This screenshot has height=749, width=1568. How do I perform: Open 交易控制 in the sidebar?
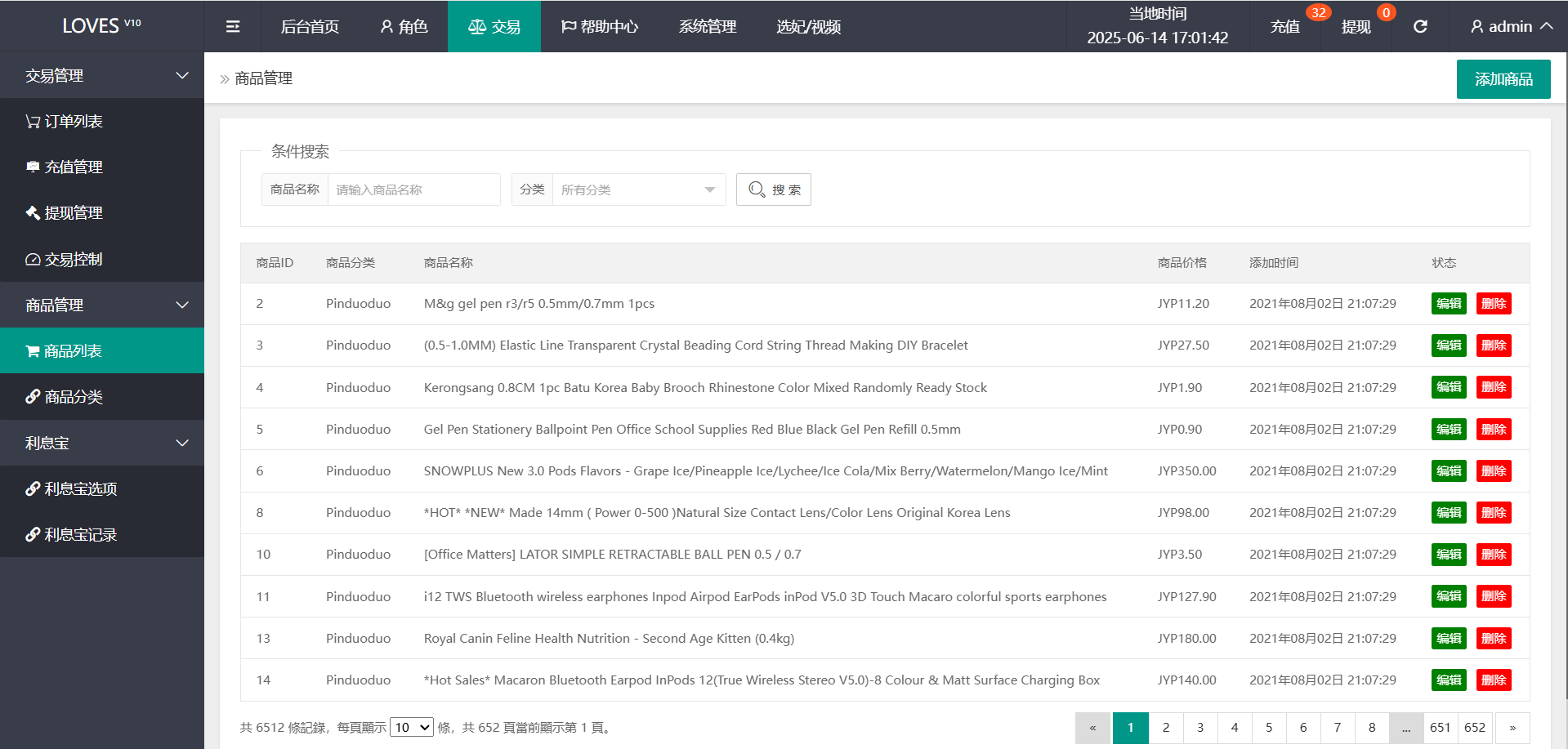click(x=102, y=259)
